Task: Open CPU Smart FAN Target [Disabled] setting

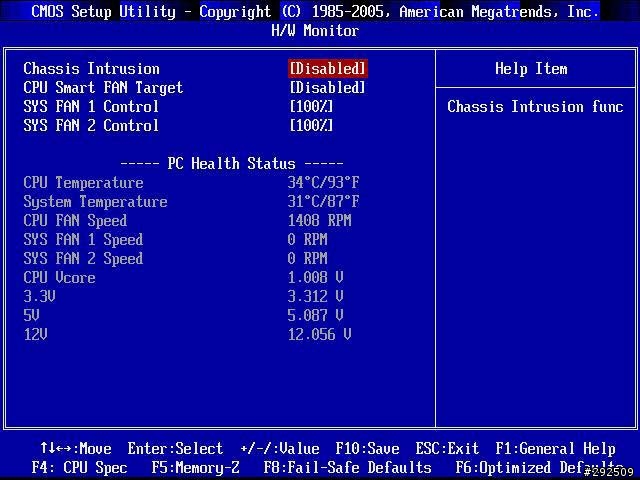Action: 327,88
